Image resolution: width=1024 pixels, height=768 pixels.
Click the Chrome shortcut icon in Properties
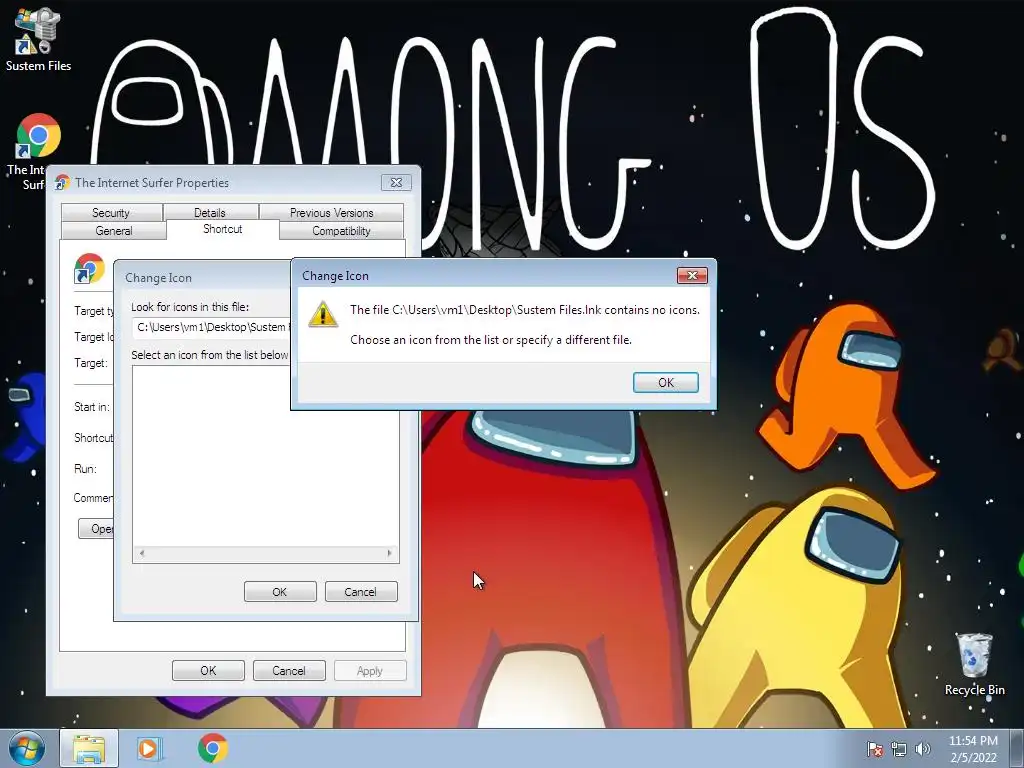(89, 268)
